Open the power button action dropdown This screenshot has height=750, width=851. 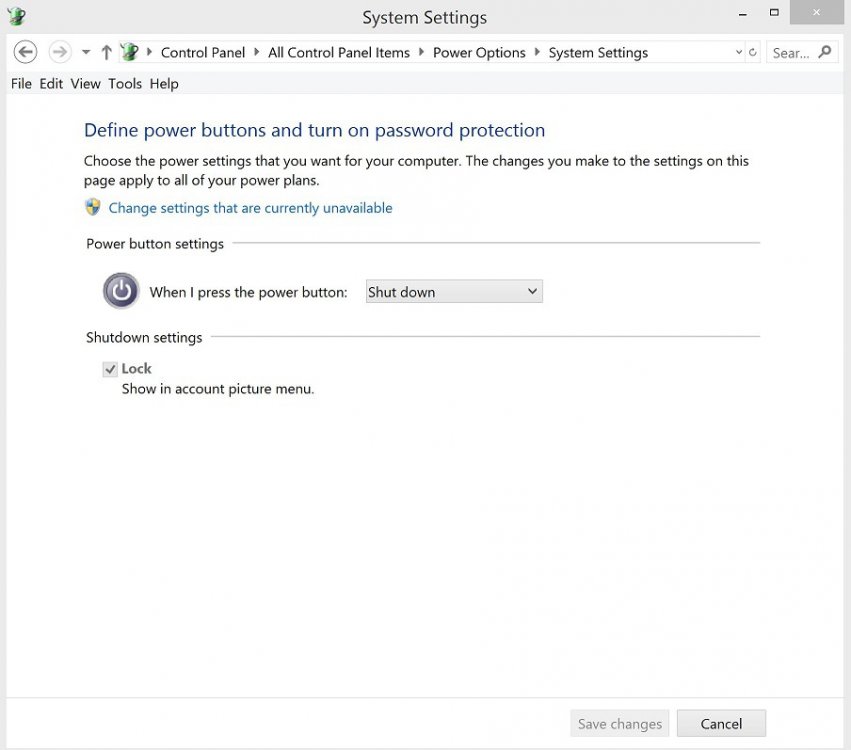[454, 292]
